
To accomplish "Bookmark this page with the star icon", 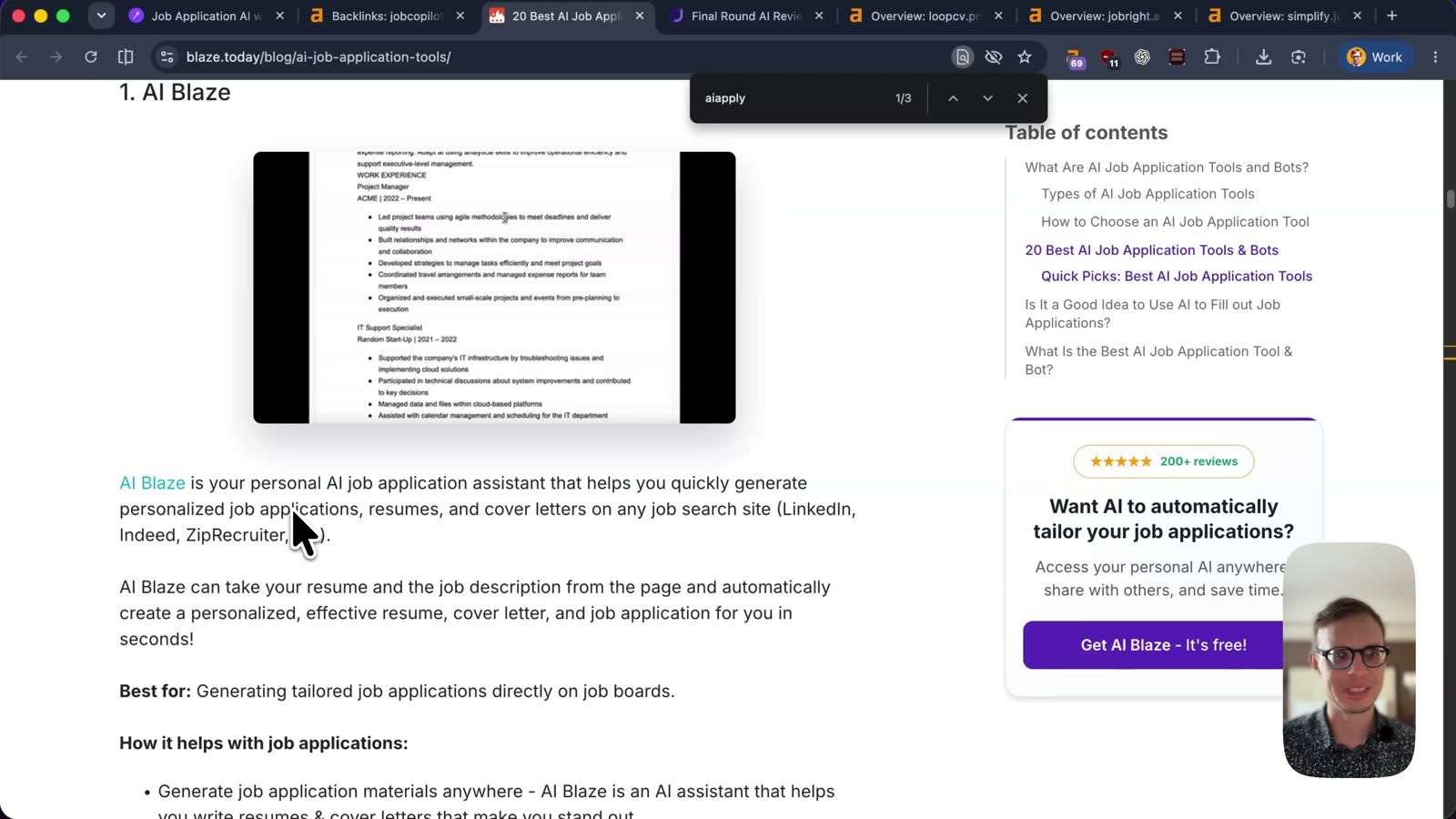I will 1025,56.
